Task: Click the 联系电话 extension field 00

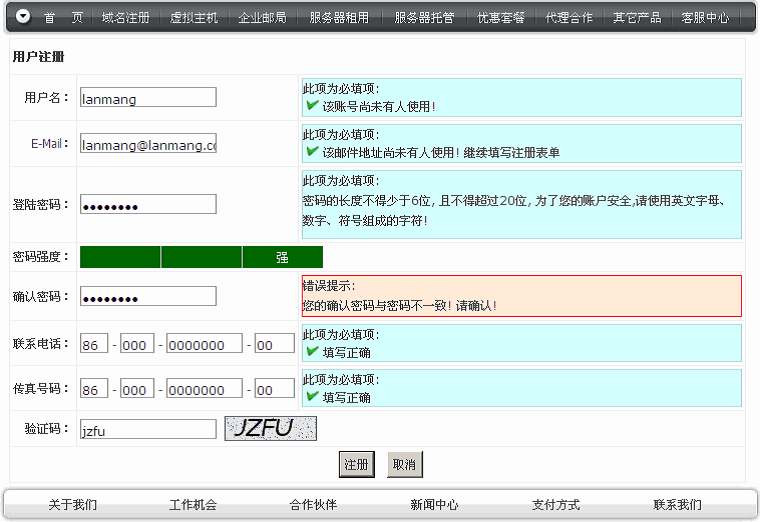Action: coord(275,344)
